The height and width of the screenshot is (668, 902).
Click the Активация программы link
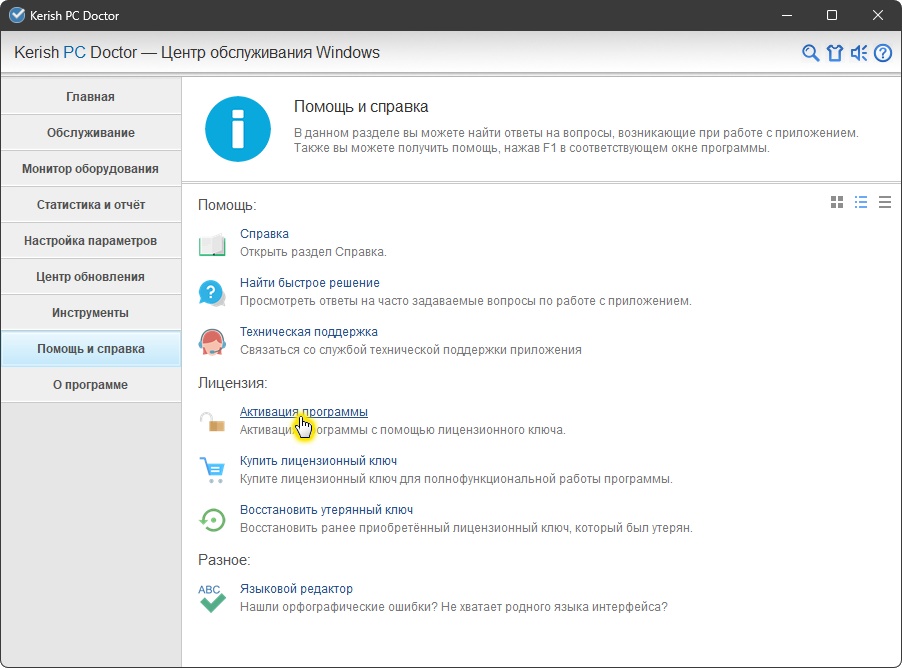(x=304, y=411)
